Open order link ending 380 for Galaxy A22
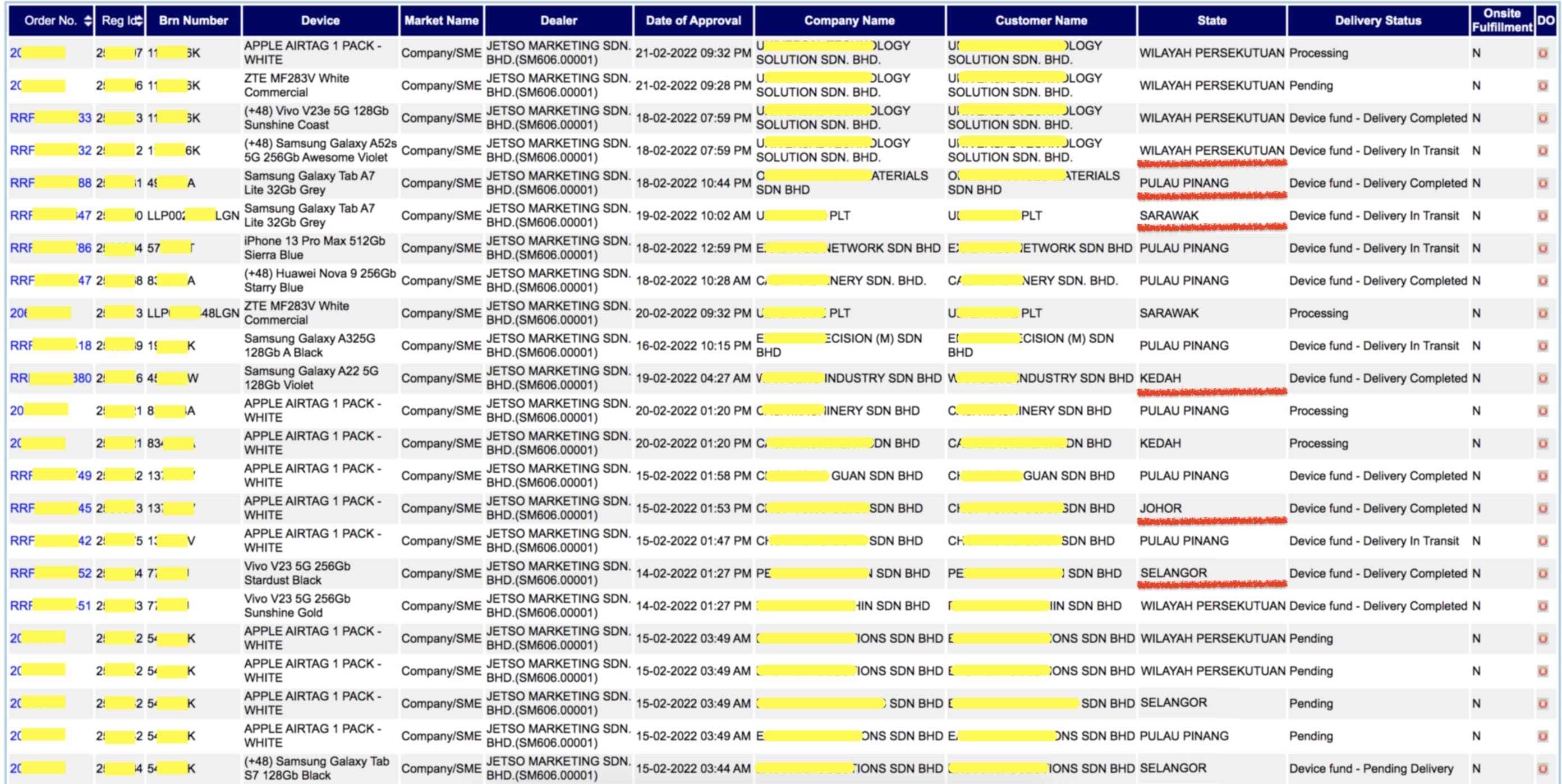 pos(51,379)
